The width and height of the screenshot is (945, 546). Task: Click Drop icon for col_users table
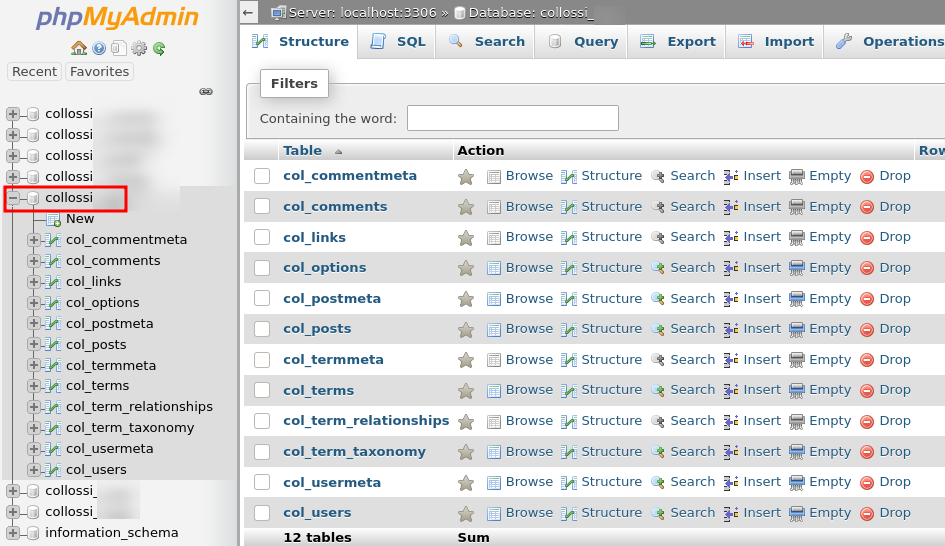click(x=867, y=513)
